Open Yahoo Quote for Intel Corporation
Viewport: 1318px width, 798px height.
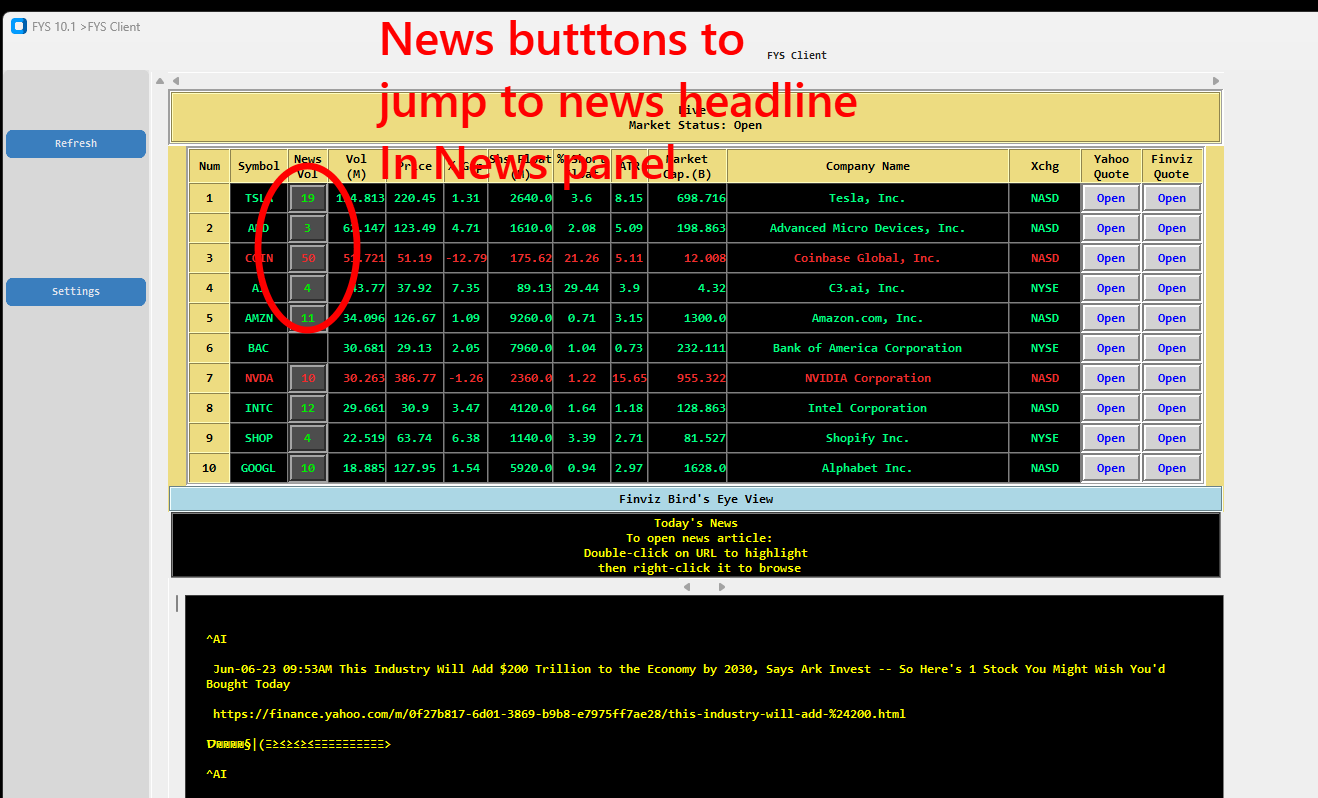tap(1111, 408)
